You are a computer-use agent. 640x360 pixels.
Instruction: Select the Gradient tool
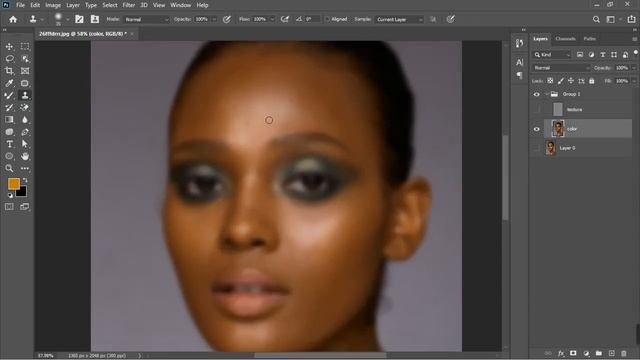[9, 120]
